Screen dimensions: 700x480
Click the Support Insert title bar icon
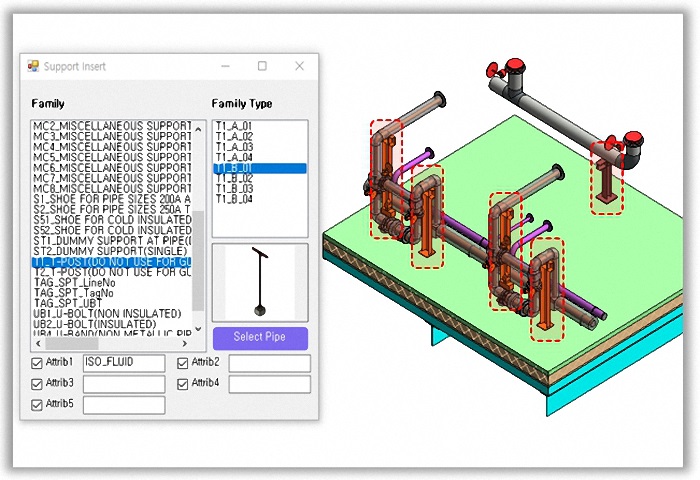tap(34, 66)
